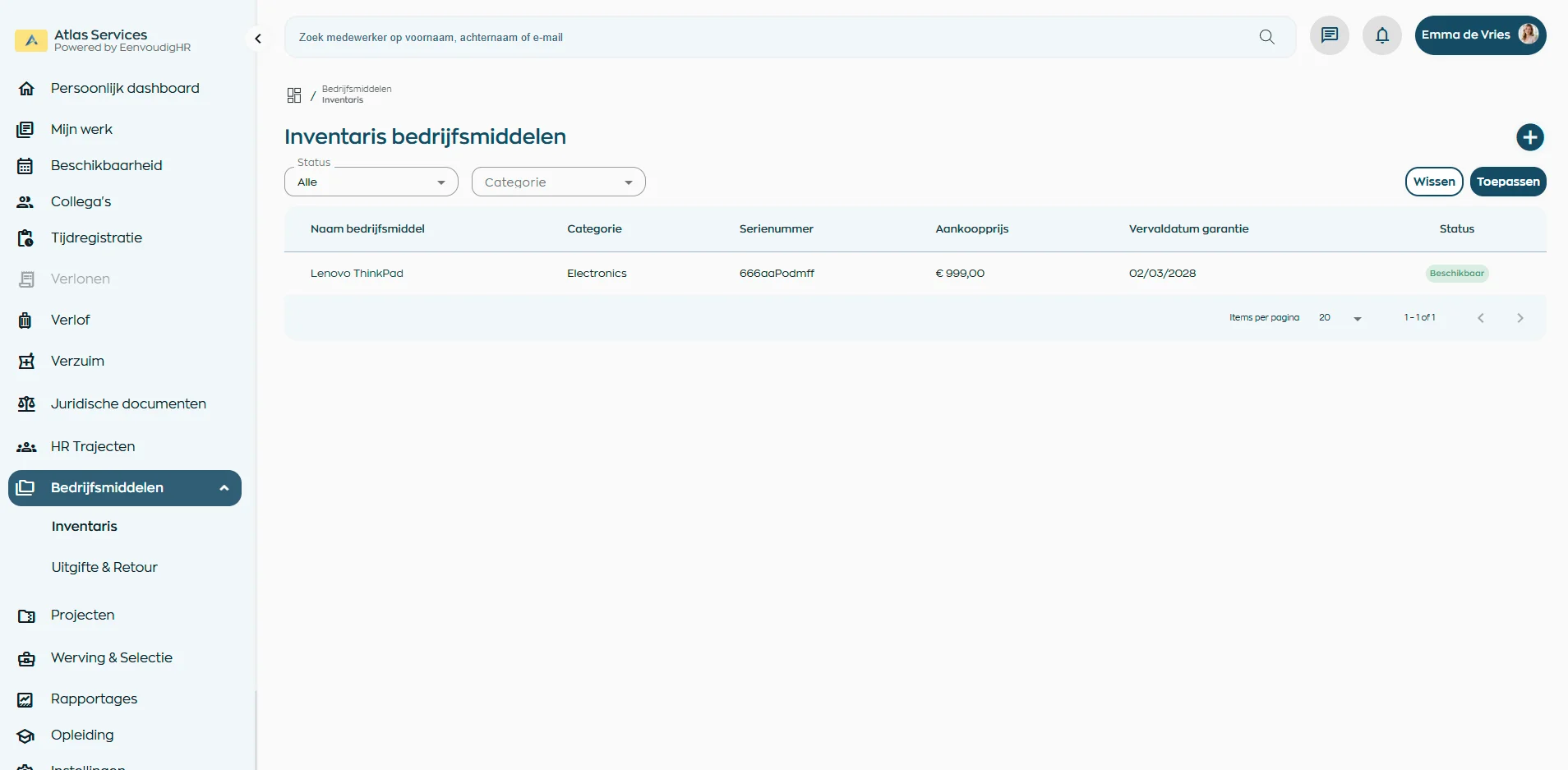
Task: Select Uitgifte & Retour submenu item
Action: pyautogui.click(x=104, y=567)
